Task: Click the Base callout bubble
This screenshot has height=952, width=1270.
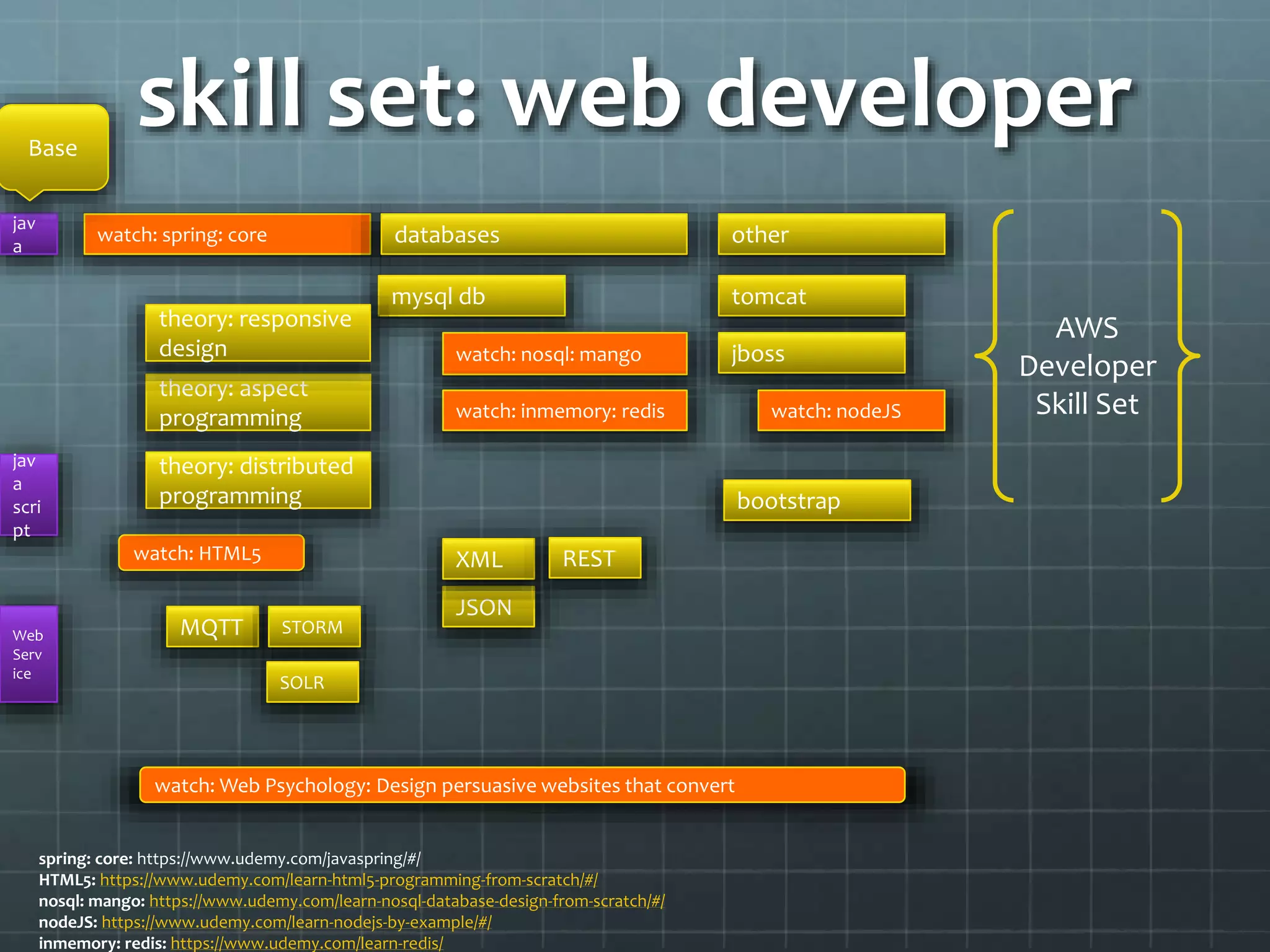Action: [x=53, y=148]
